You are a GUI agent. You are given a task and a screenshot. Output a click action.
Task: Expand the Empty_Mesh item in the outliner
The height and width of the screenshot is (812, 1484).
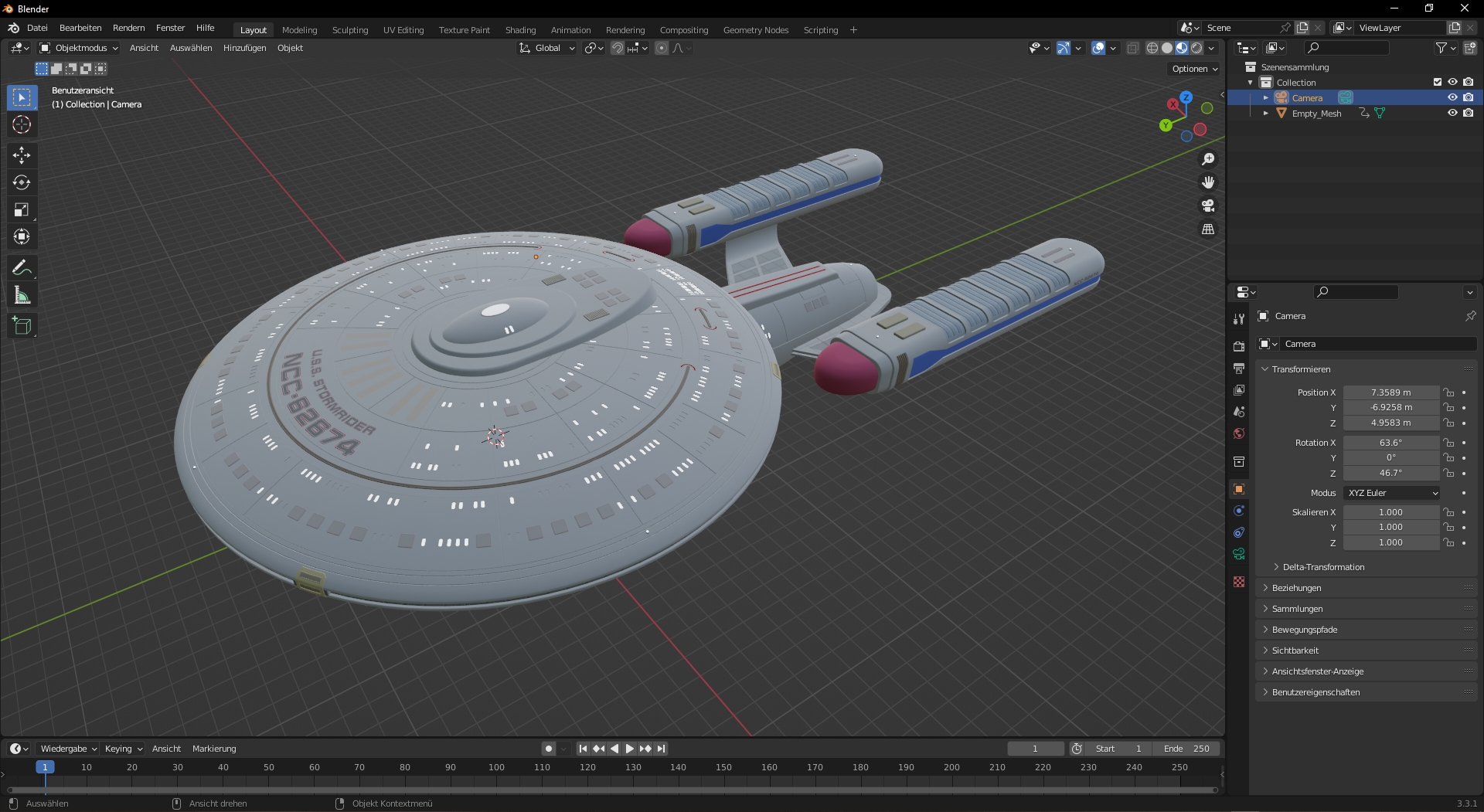coord(1265,114)
